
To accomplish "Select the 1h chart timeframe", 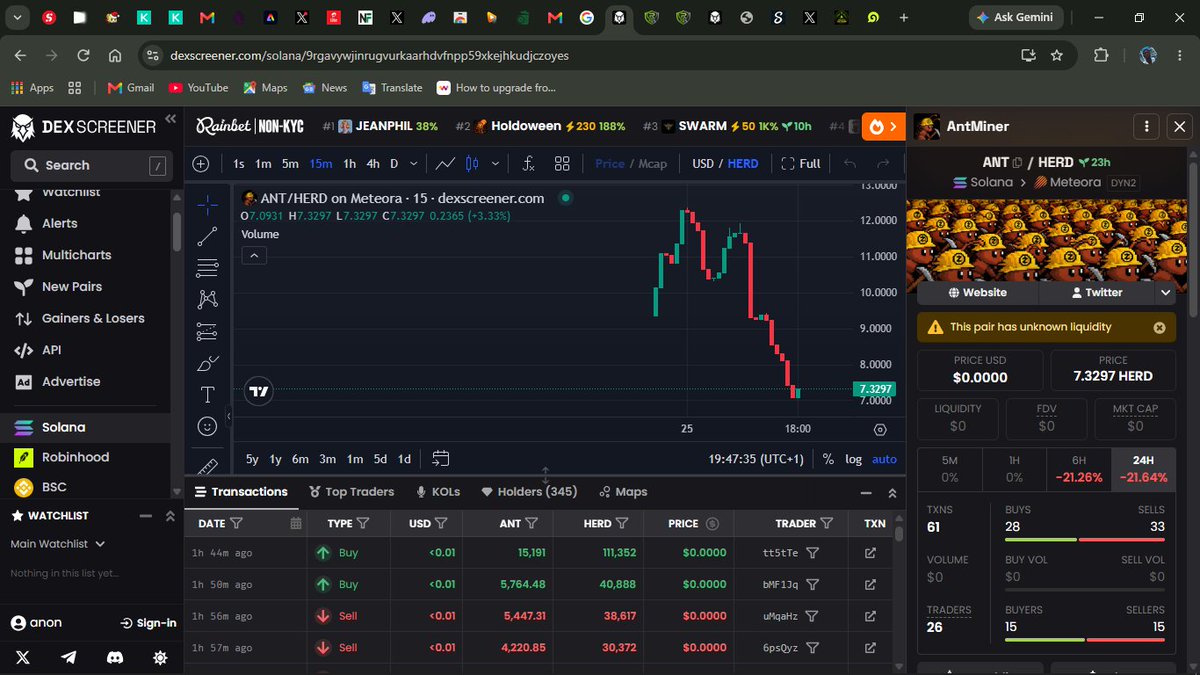I will [x=349, y=164].
